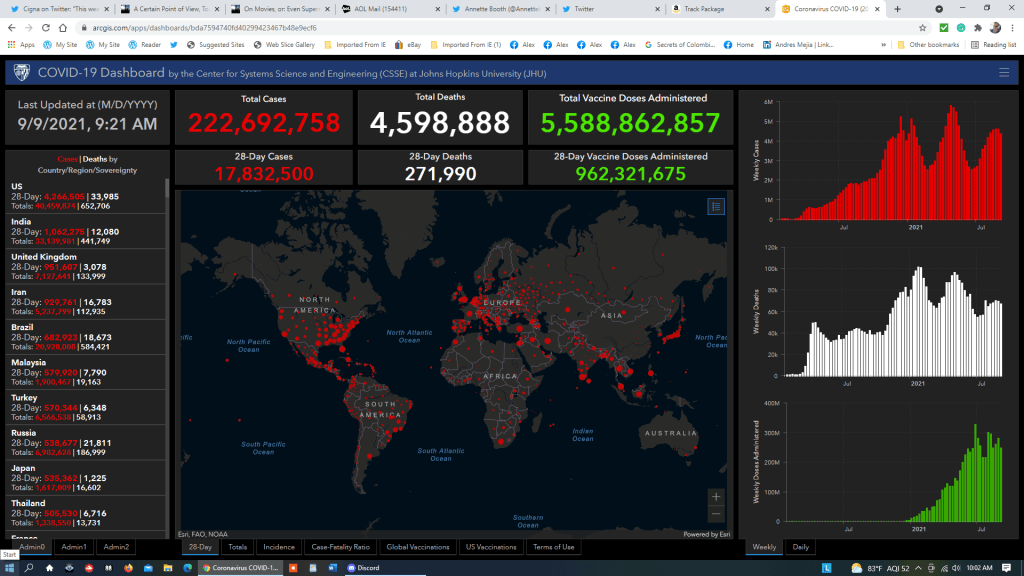The height and width of the screenshot is (576, 1024).
Task: Zoom out on the map
Action: (715, 514)
